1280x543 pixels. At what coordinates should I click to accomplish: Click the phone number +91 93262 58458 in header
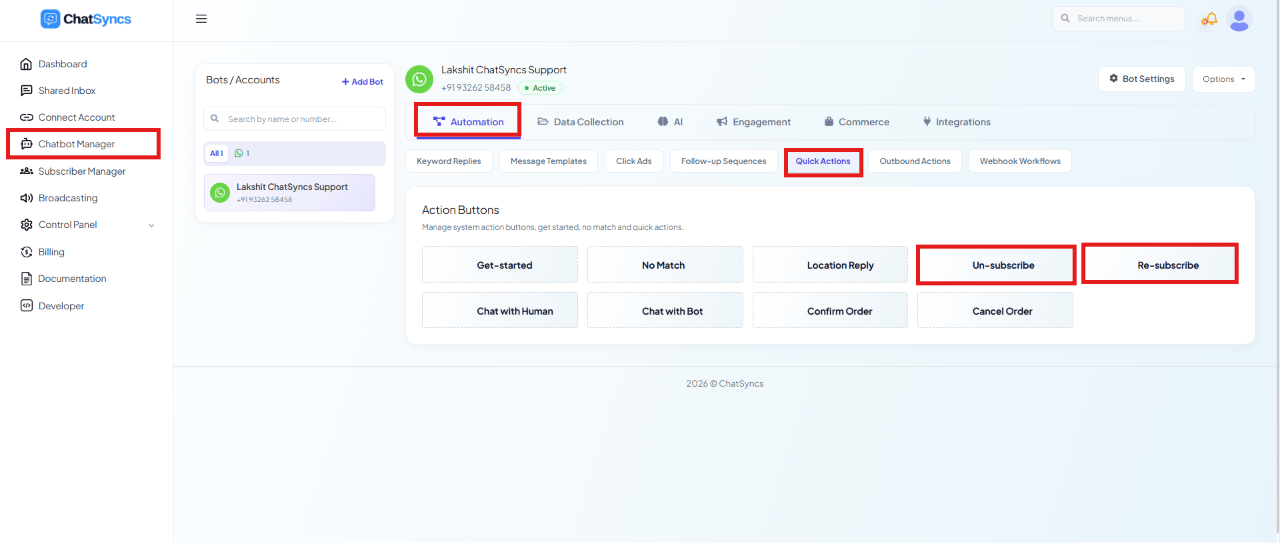(x=476, y=88)
